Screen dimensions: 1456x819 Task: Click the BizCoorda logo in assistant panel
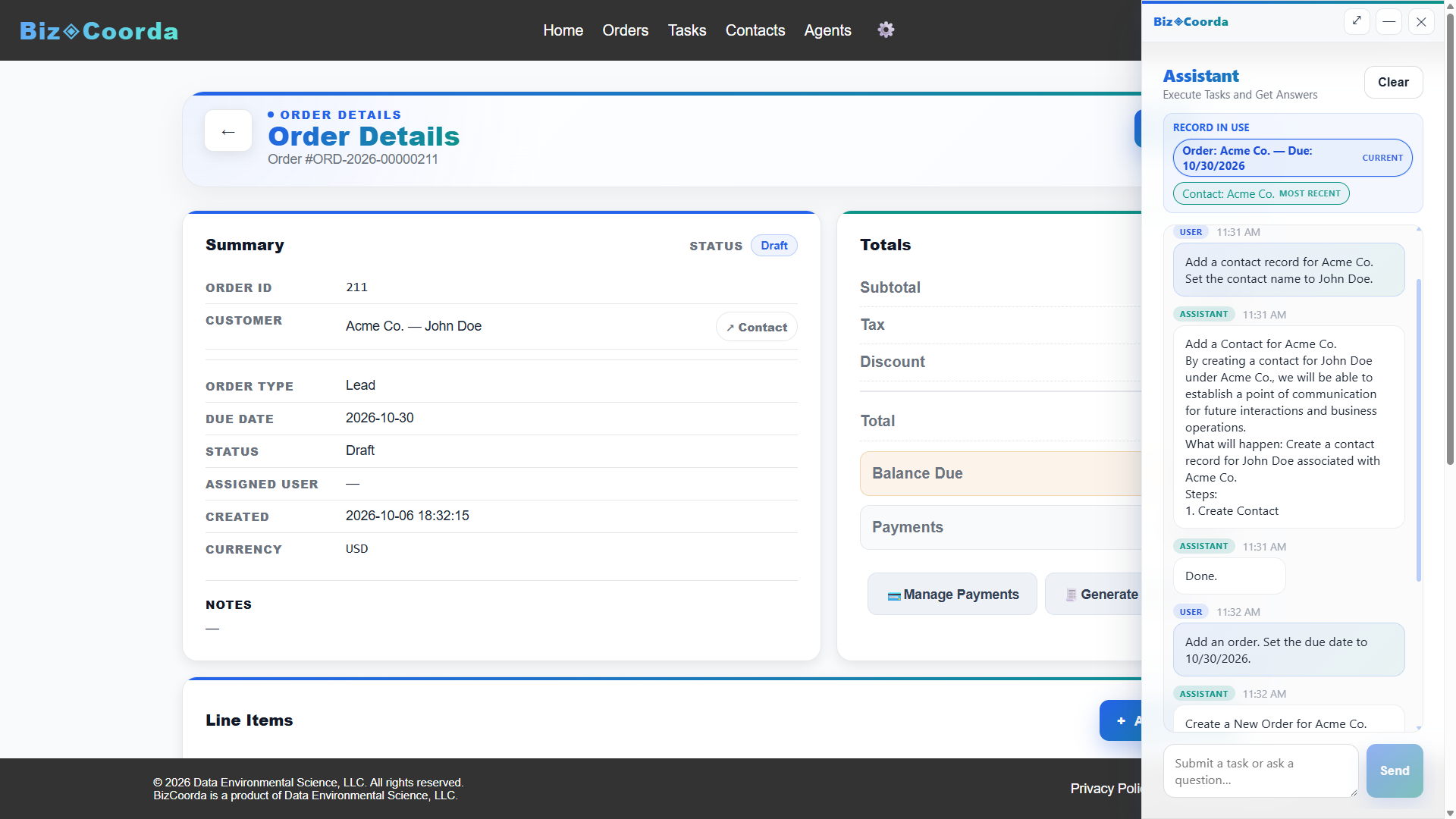(x=1191, y=21)
